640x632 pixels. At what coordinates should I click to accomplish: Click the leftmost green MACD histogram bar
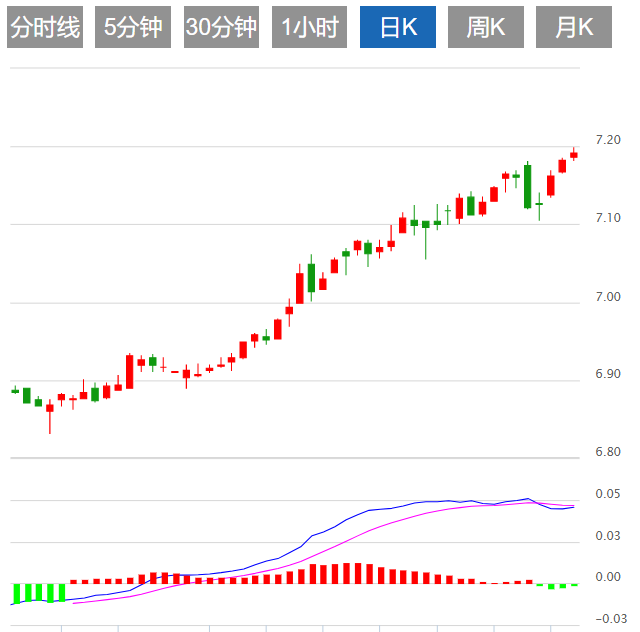coord(15,592)
